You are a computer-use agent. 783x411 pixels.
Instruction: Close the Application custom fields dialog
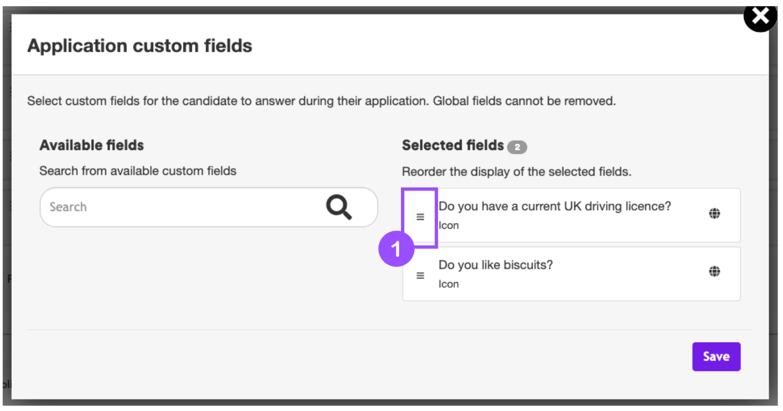click(760, 17)
